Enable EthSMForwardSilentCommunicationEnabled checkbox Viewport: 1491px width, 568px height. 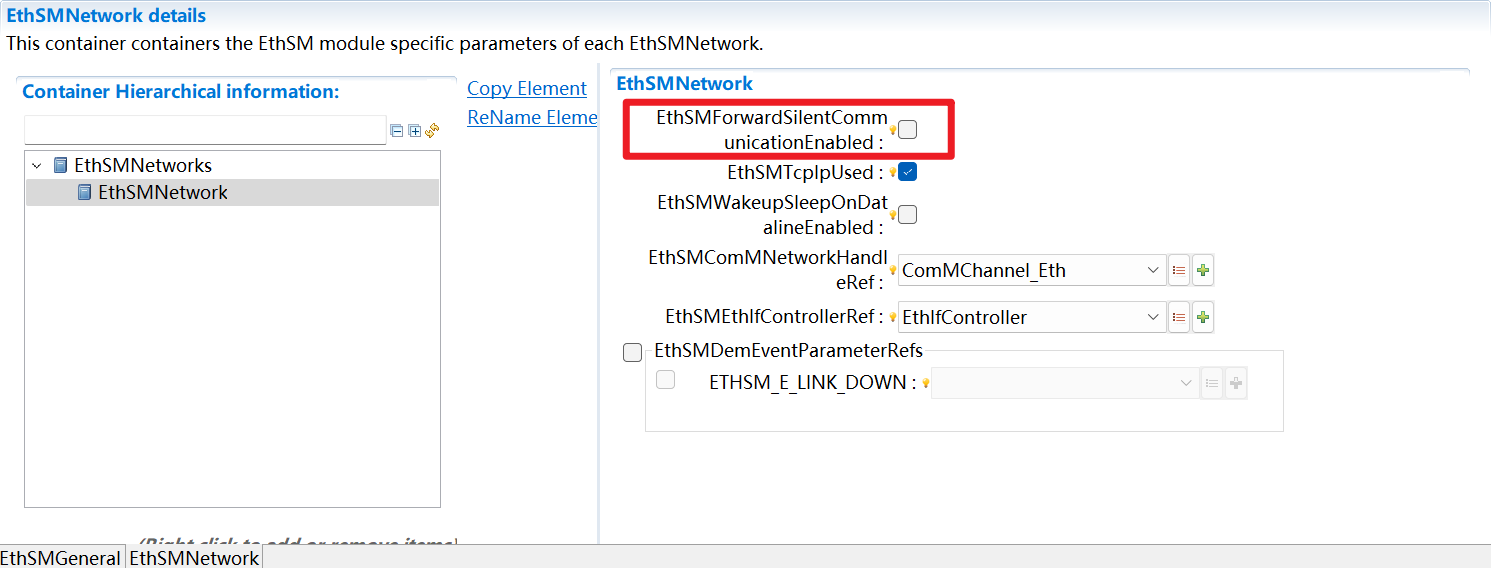(x=907, y=129)
